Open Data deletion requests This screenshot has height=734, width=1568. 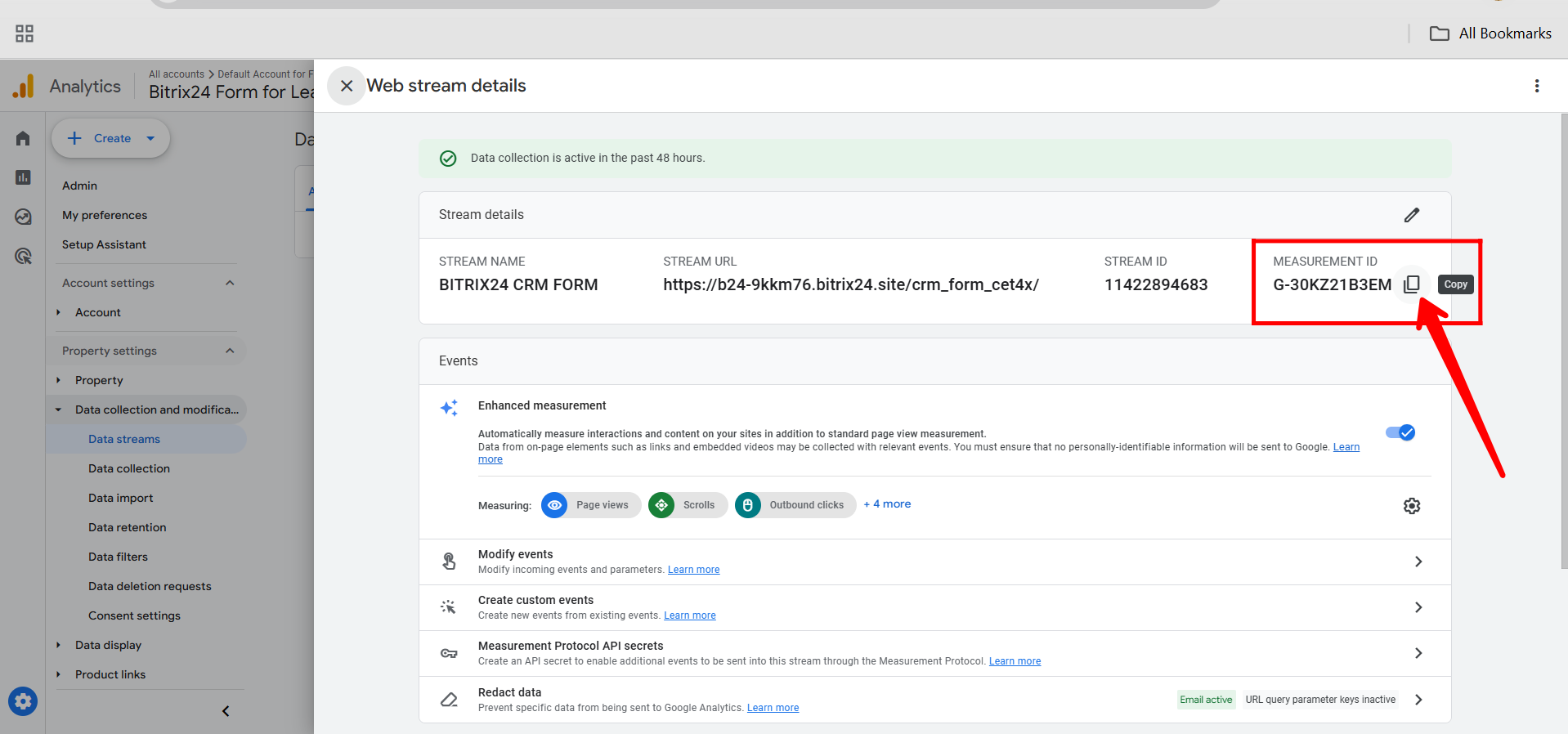pos(150,586)
